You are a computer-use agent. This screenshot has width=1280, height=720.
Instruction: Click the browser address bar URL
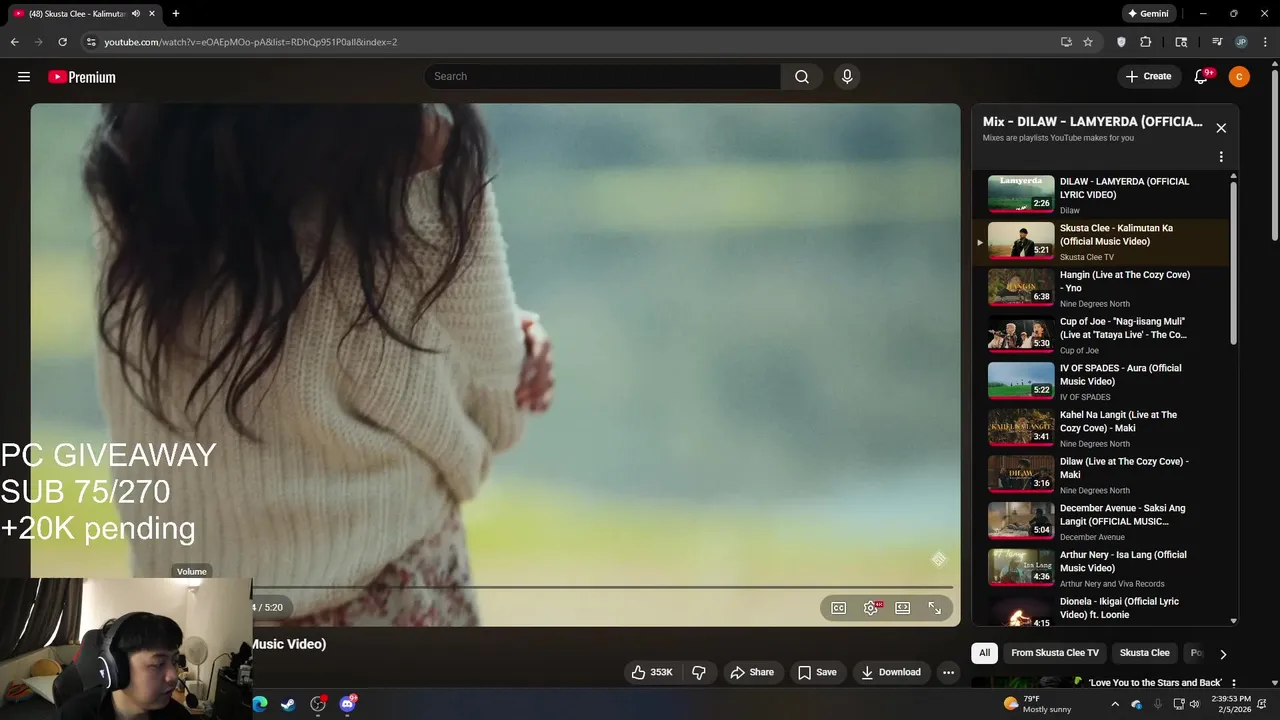click(251, 42)
